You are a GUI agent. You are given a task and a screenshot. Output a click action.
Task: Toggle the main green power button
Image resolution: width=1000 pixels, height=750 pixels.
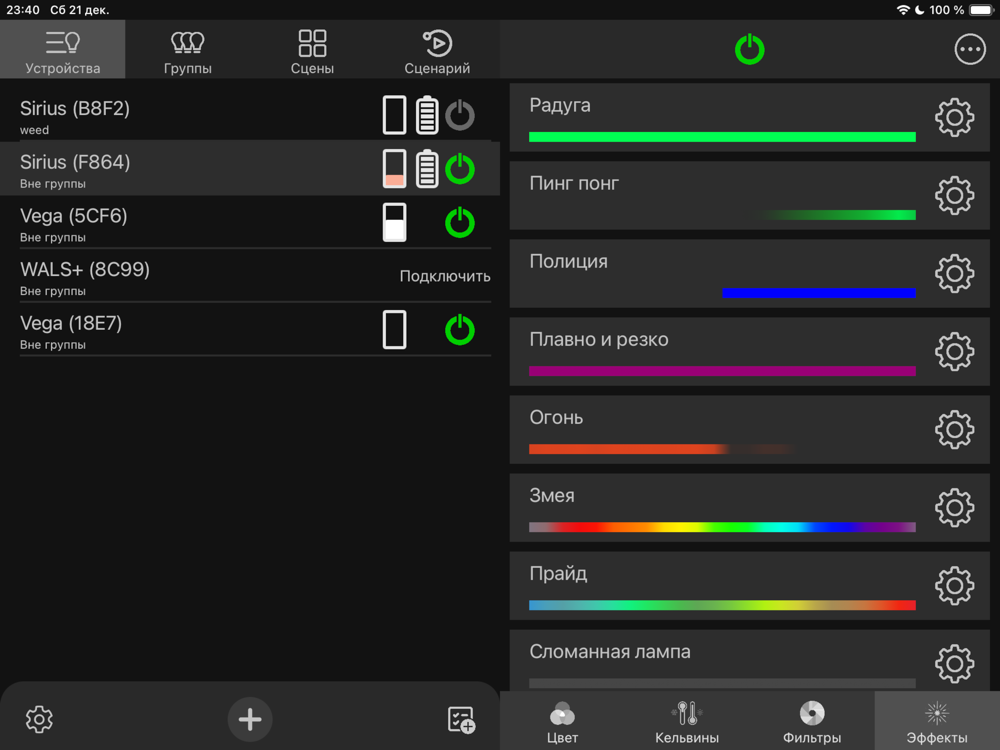749,49
